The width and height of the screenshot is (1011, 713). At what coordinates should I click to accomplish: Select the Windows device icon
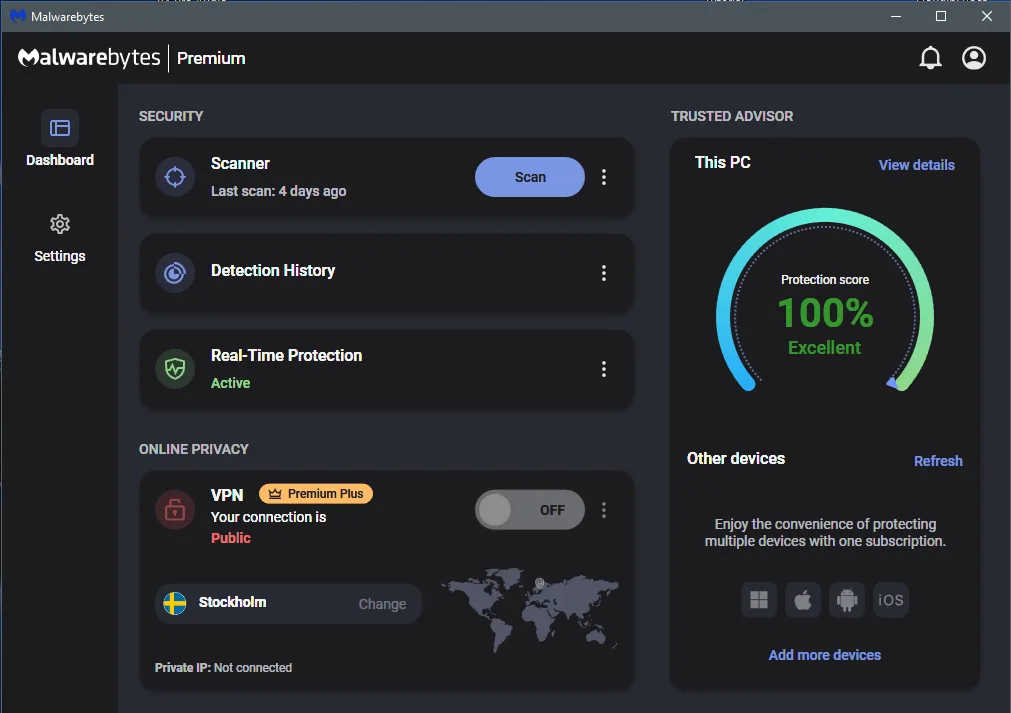[x=759, y=600]
